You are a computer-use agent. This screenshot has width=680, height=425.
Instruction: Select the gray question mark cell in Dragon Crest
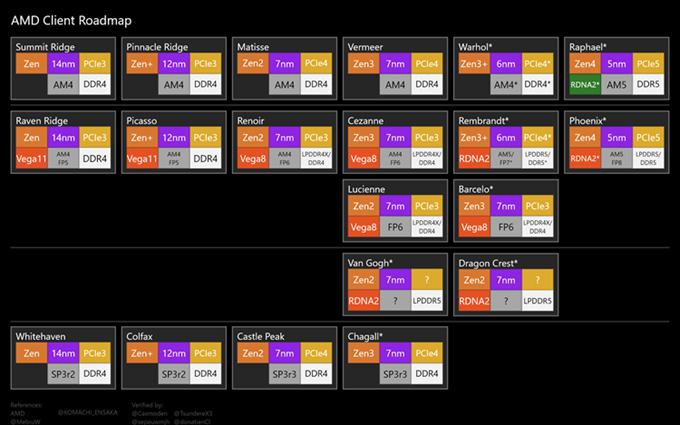pyautogui.click(x=506, y=301)
